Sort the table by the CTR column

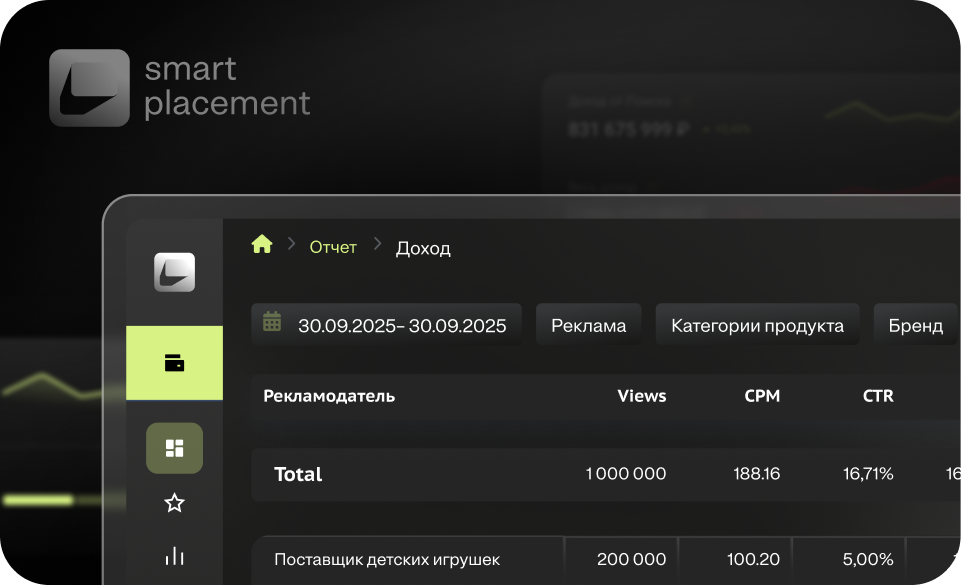coord(878,395)
